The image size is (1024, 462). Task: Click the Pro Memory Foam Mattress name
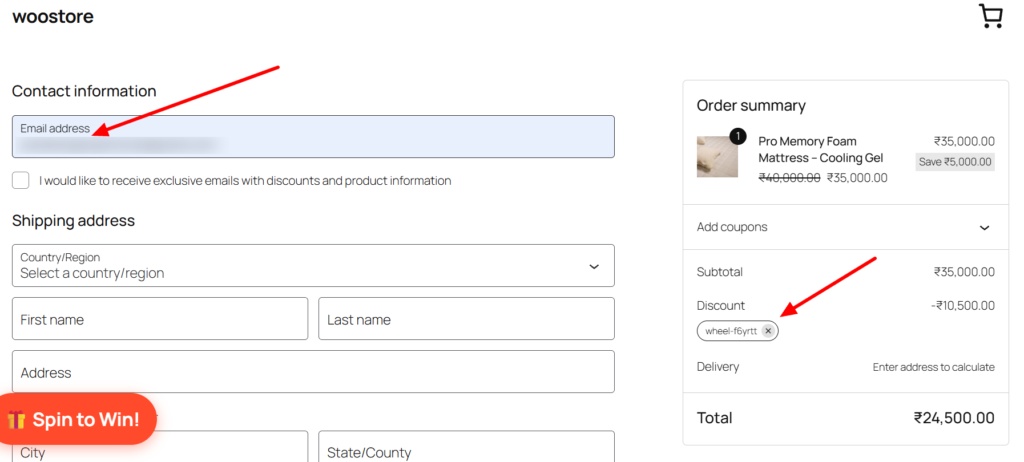820,150
